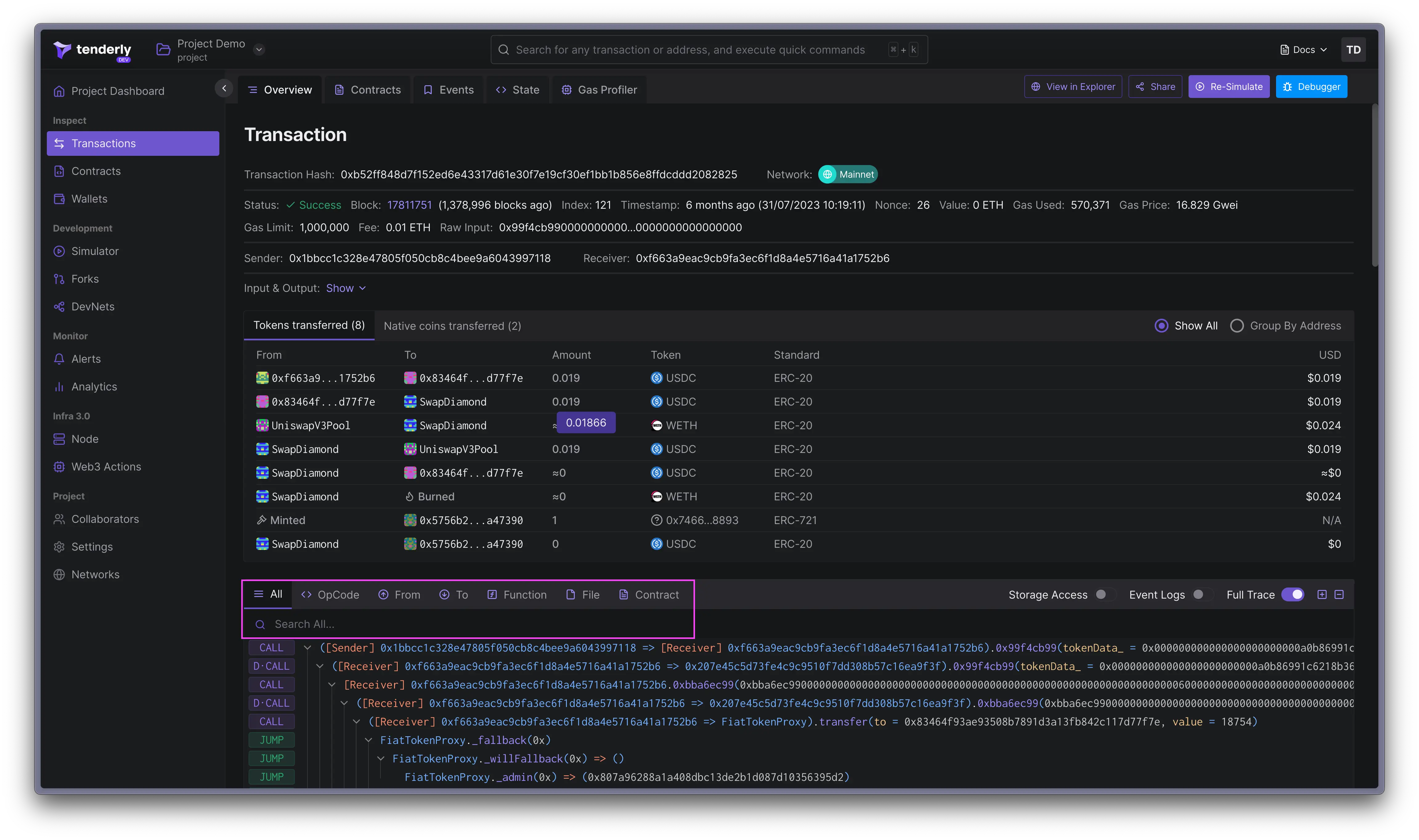Open the Debugger

(1311, 86)
